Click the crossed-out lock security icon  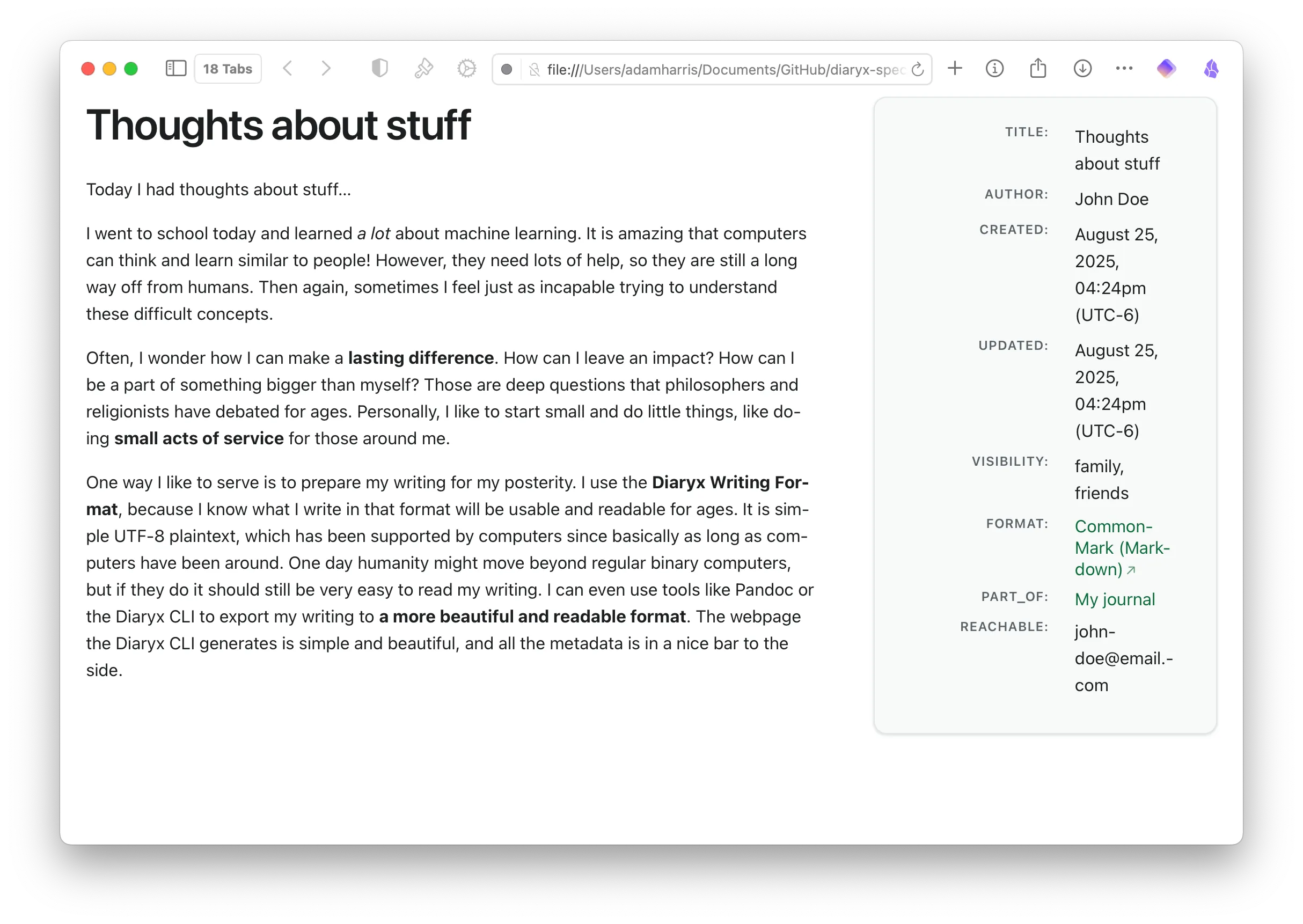click(x=535, y=69)
